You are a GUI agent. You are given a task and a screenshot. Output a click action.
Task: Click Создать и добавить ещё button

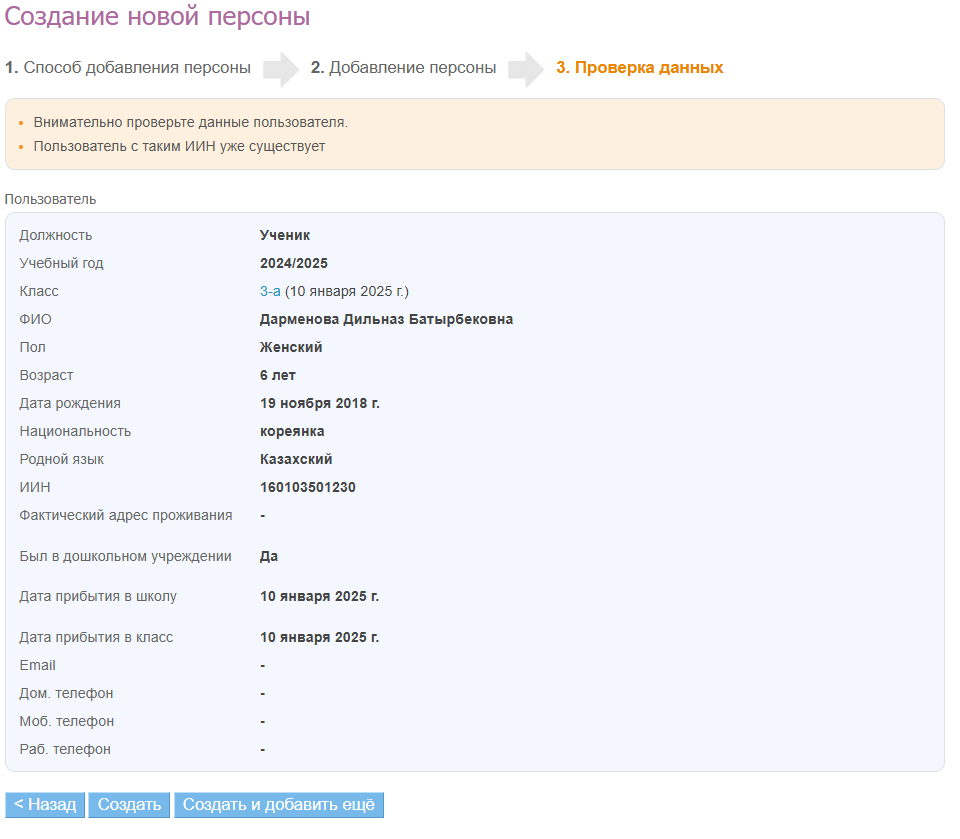[x=278, y=805]
